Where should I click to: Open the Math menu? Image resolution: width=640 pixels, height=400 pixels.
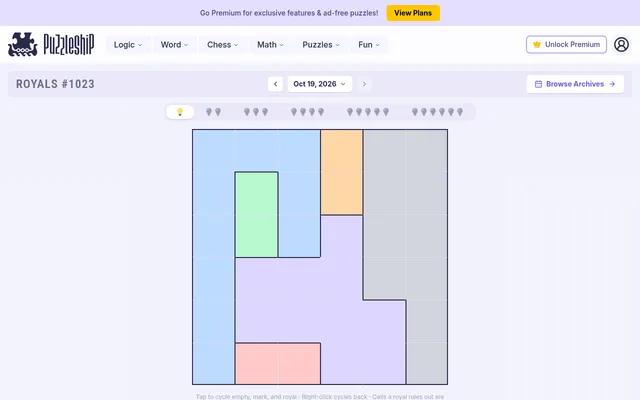point(270,44)
